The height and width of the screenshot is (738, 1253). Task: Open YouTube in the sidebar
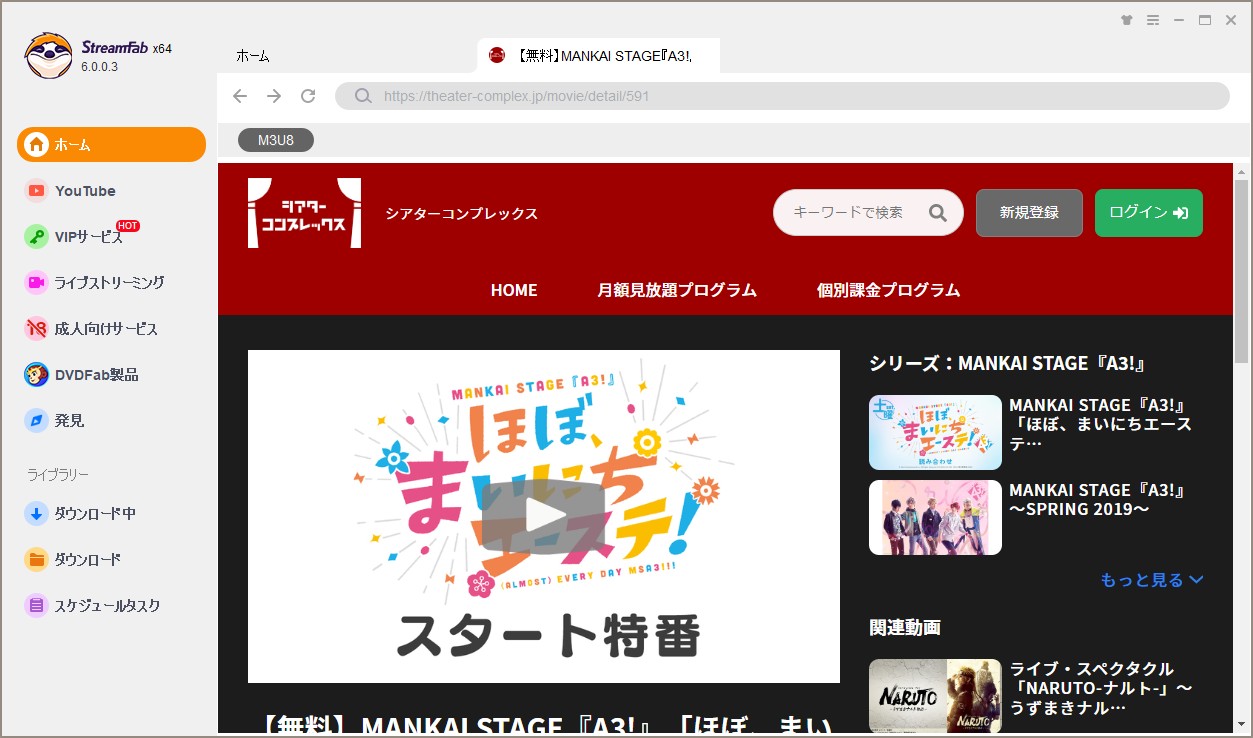click(85, 190)
